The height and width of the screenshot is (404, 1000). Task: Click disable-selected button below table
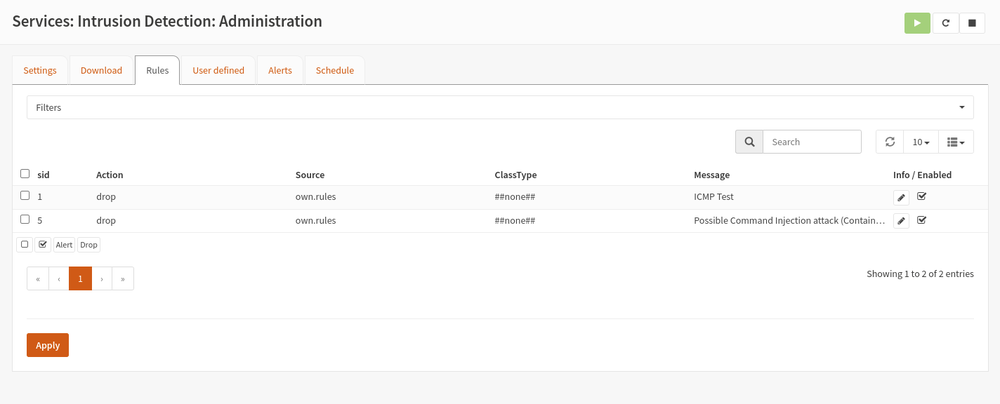(25, 244)
